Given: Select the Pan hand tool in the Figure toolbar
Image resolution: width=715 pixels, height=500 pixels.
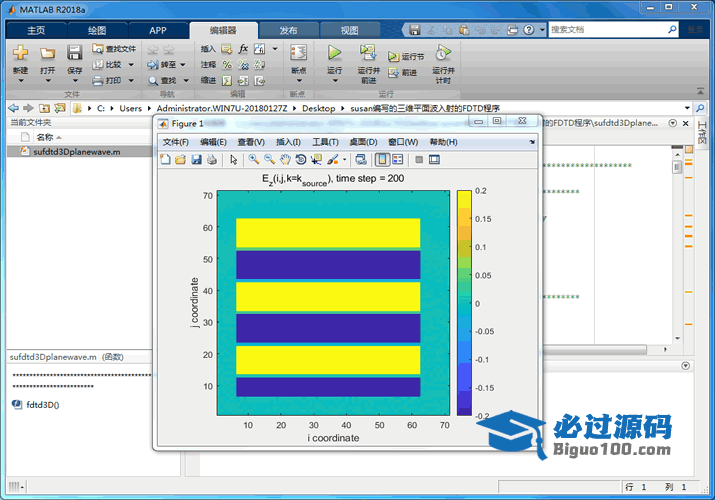Looking at the screenshot, I should [285, 159].
